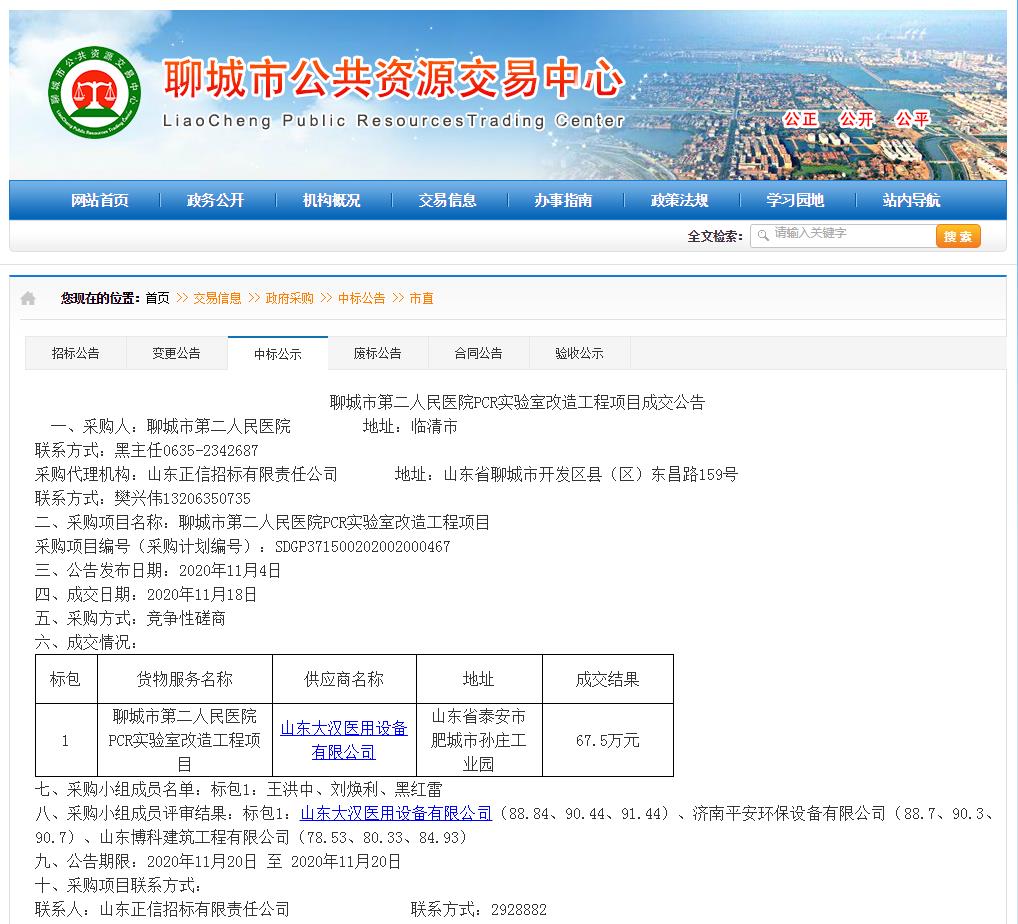Click 政府采购 breadcrumb link
Screen dimensions: 1018x924
click(x=289, y=298)
